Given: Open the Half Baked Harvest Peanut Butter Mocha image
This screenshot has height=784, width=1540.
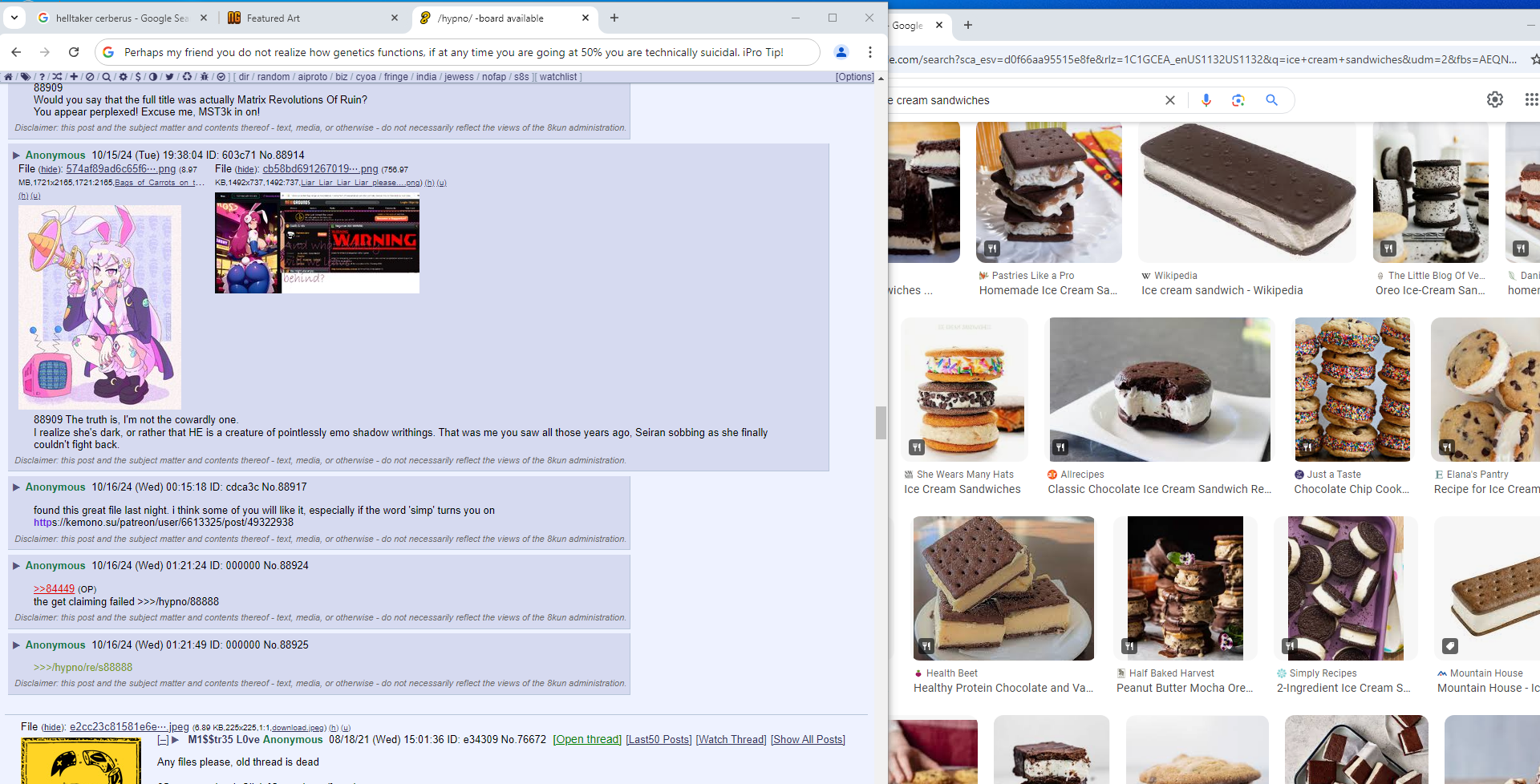Looking at the screenshot, I should 1185,588.
